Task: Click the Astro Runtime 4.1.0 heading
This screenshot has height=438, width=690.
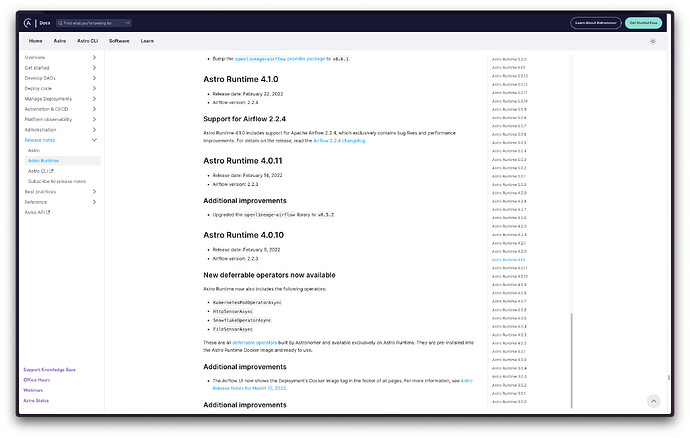Action: pos(241,79)
